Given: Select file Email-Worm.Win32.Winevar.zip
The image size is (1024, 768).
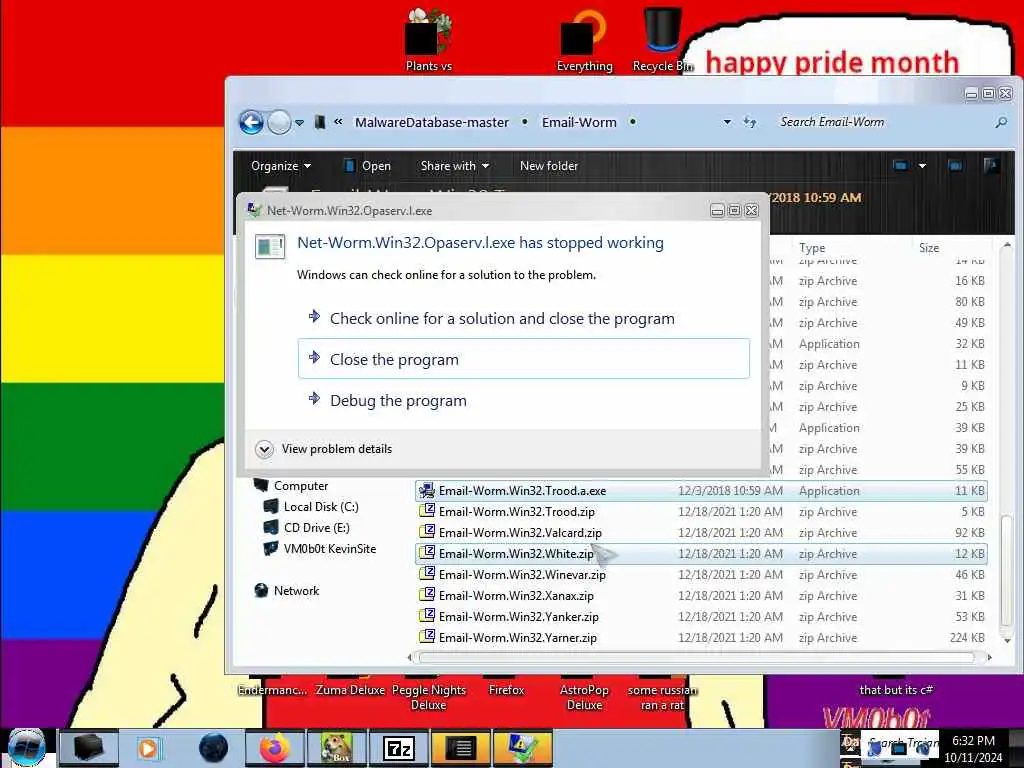Looking at the screenshot, I should 701,575.
